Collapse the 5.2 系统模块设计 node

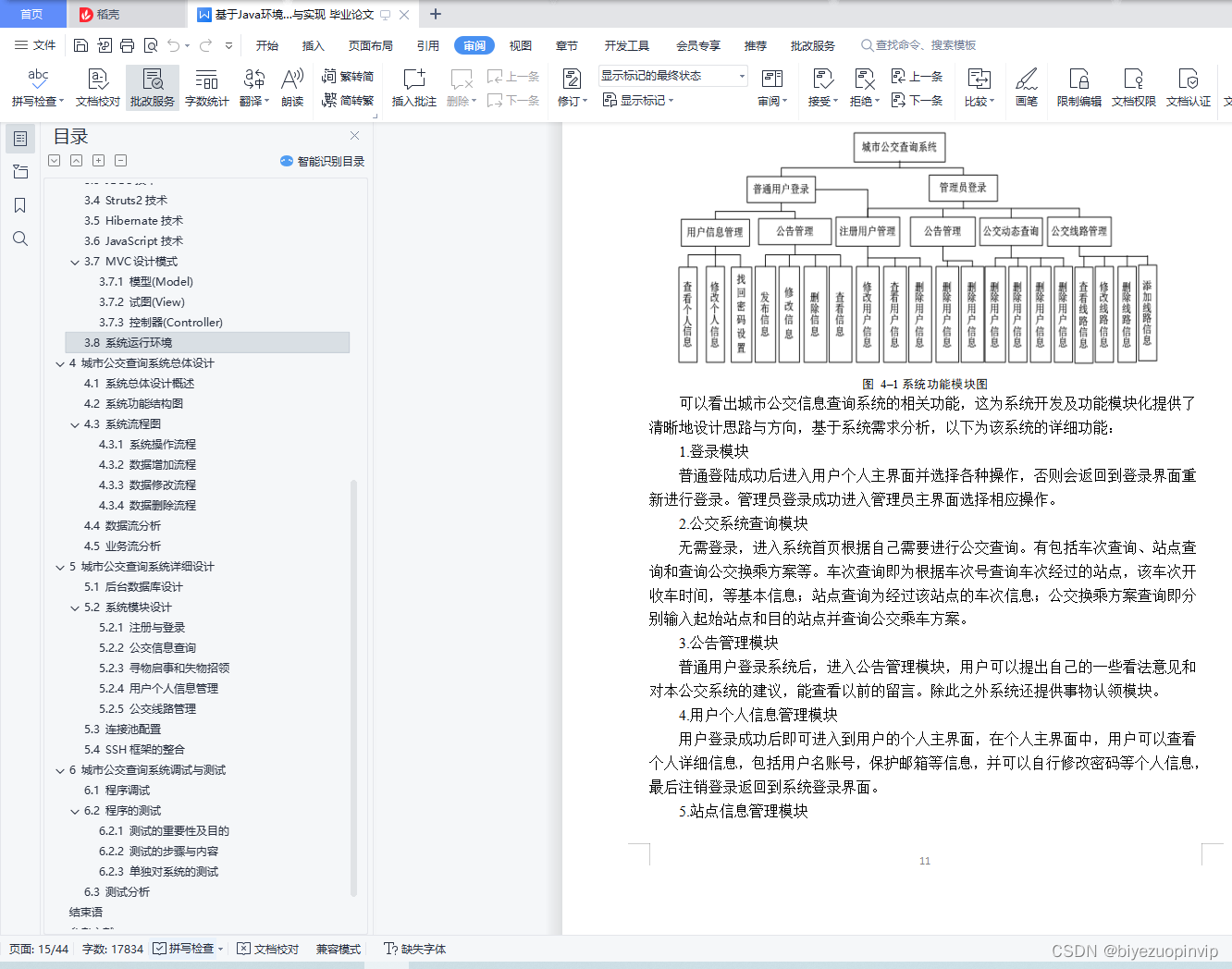click(75, 607)
